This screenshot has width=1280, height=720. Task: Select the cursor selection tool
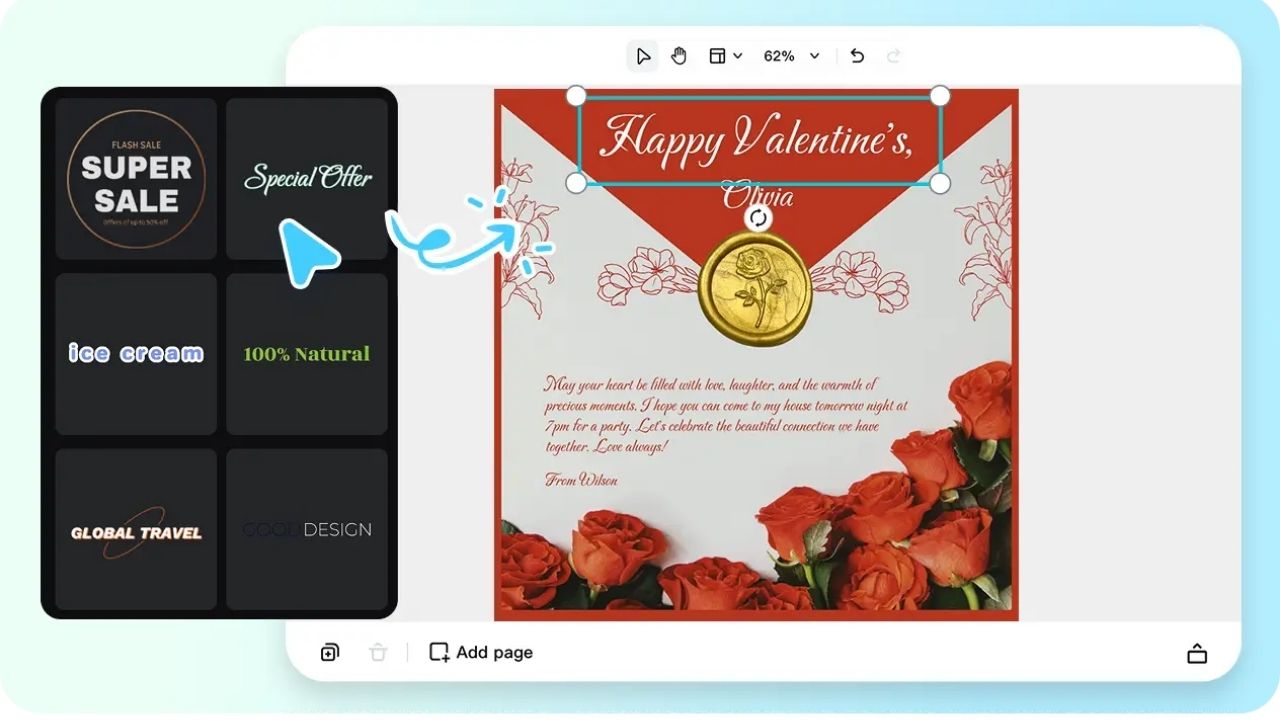click(x=642, y=56)
